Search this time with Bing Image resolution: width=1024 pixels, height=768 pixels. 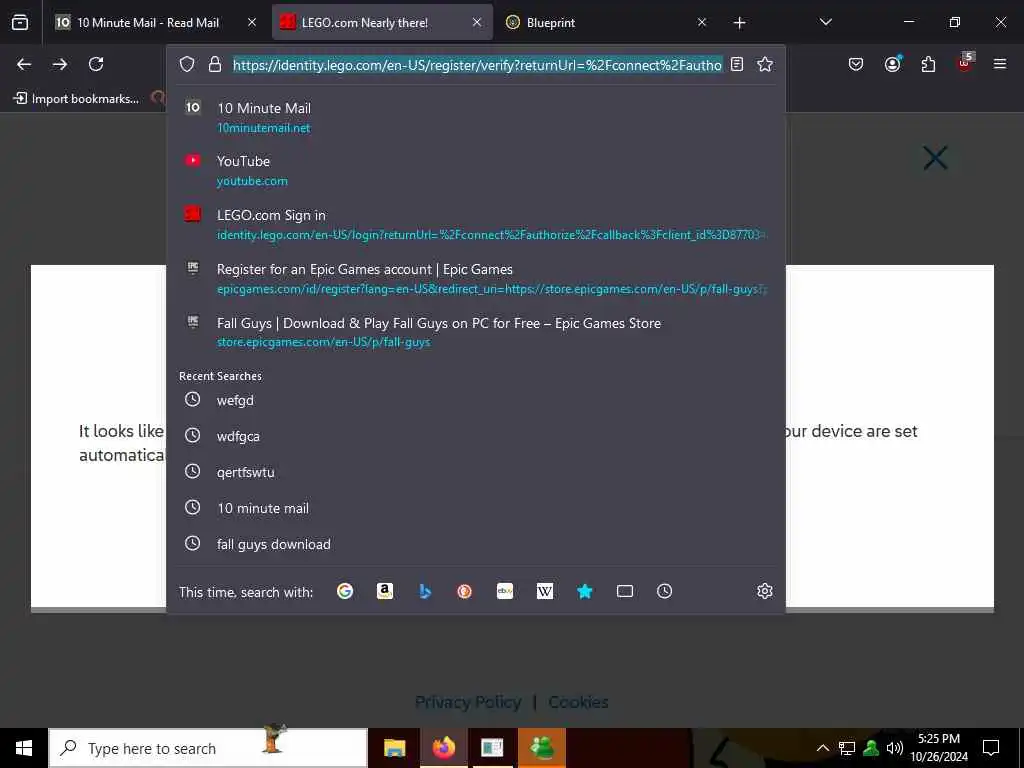pos(425,591)
